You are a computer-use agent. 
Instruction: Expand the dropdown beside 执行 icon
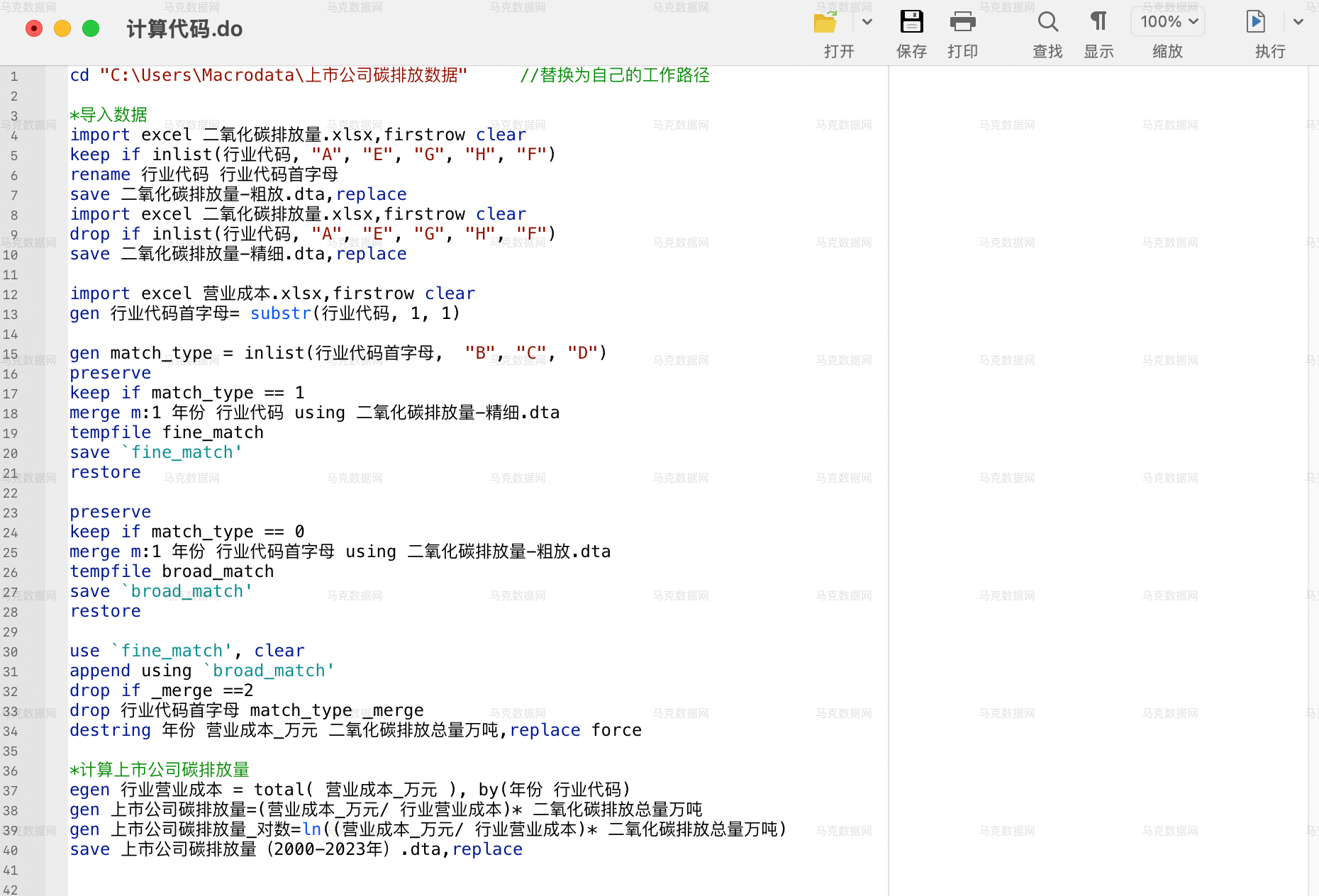click(1301, 22)
